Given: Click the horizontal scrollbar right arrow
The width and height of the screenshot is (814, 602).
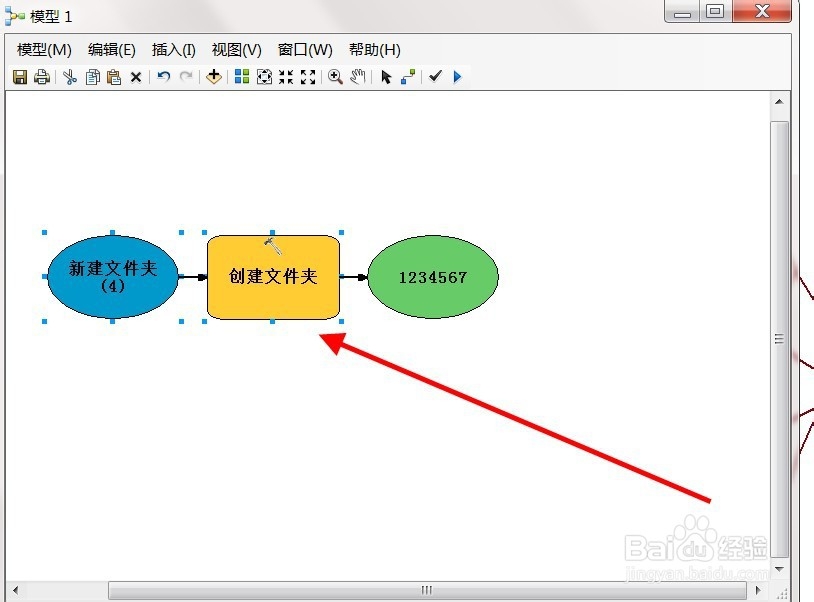Looking at the screenshot, I should coord(758,590).
